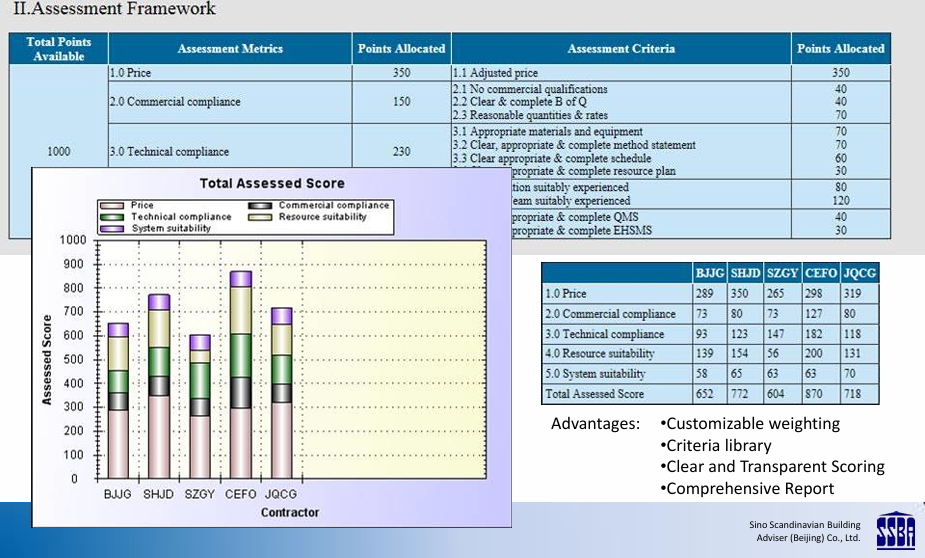Click SHJD total score '772'
The image size is (925, 558).
(740, 394)
